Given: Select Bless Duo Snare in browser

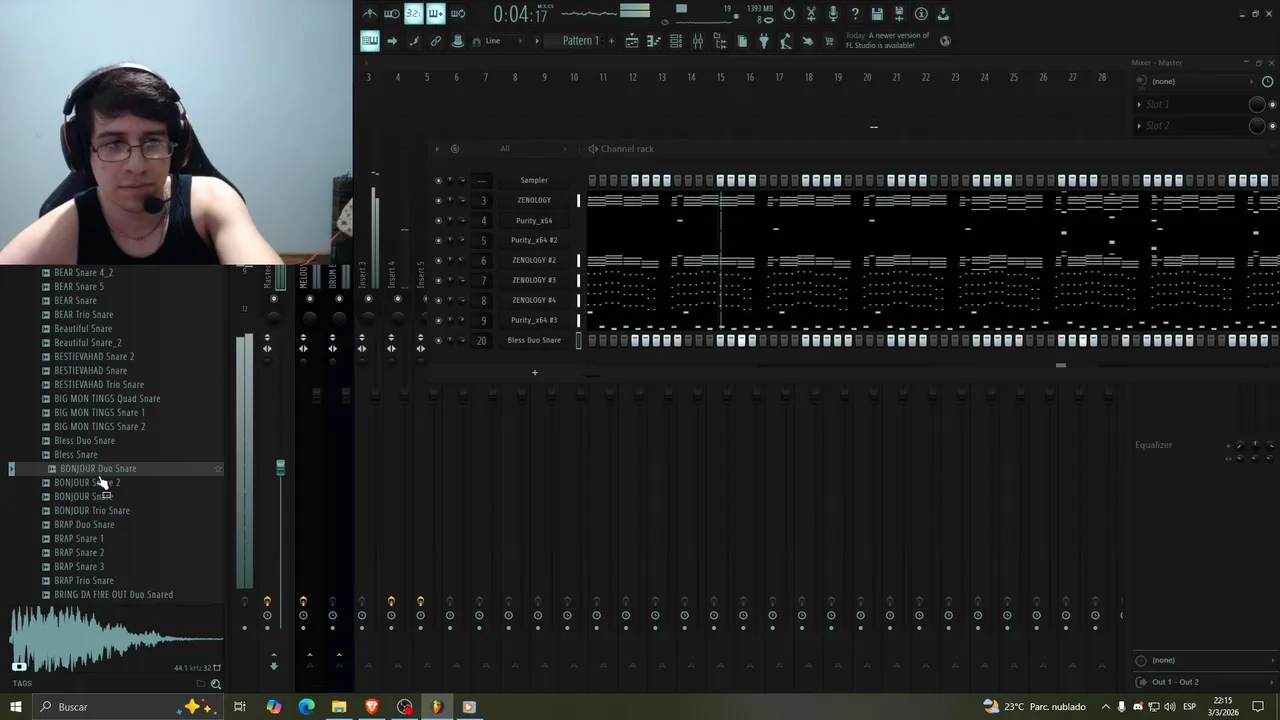Looking at the screenshot, I should 84,440.
